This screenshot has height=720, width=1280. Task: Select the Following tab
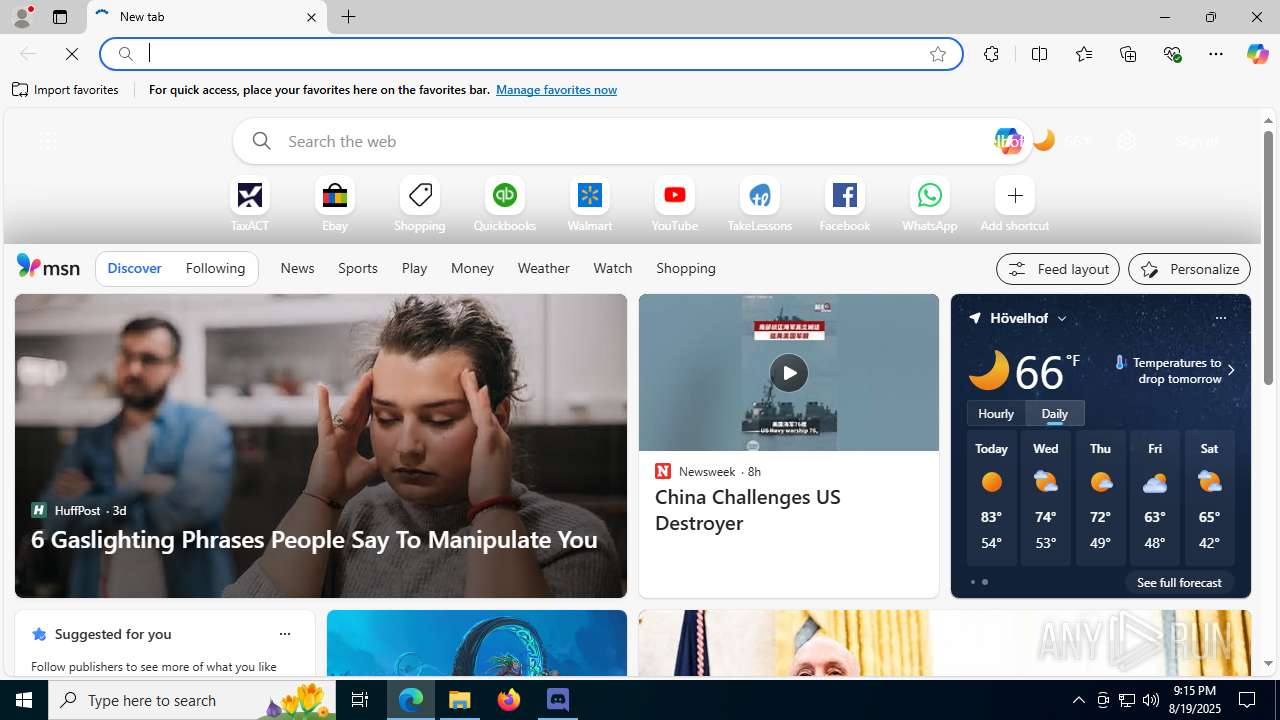(215, 268)
